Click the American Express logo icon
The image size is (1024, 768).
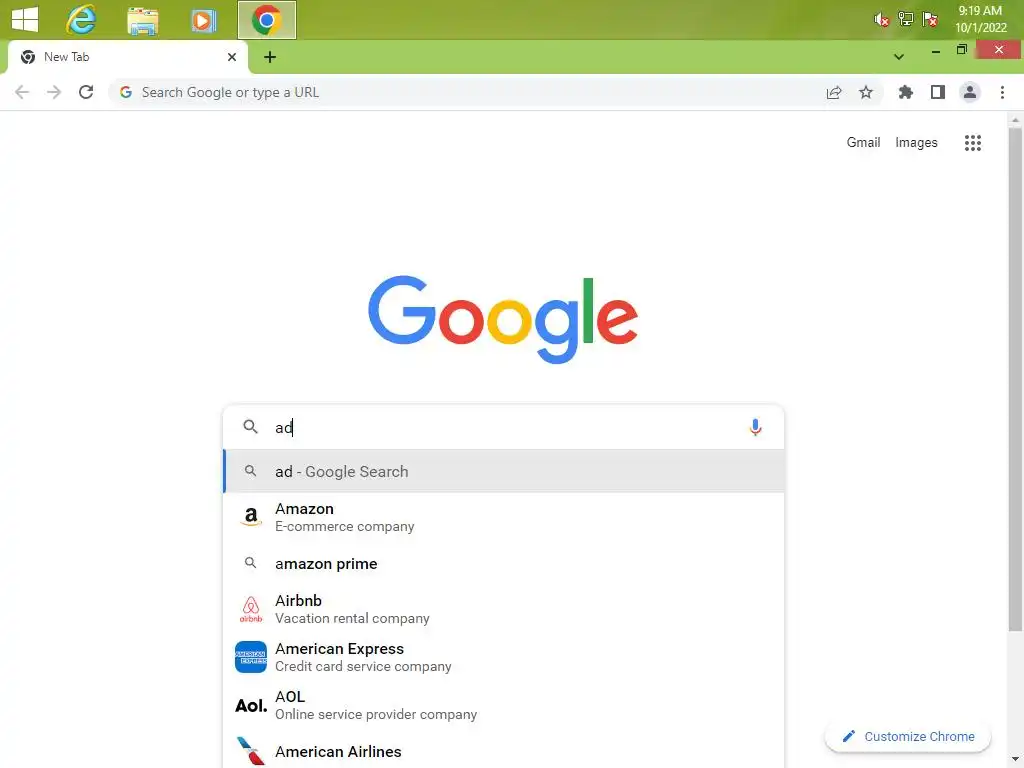251,657
